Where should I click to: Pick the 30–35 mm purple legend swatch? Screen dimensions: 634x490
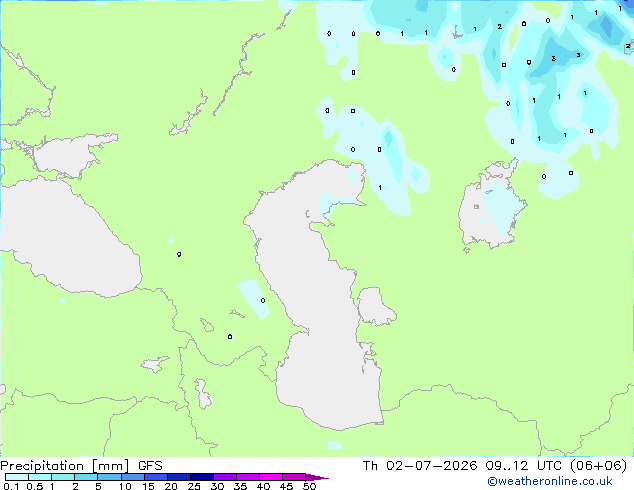pos(224,477)
